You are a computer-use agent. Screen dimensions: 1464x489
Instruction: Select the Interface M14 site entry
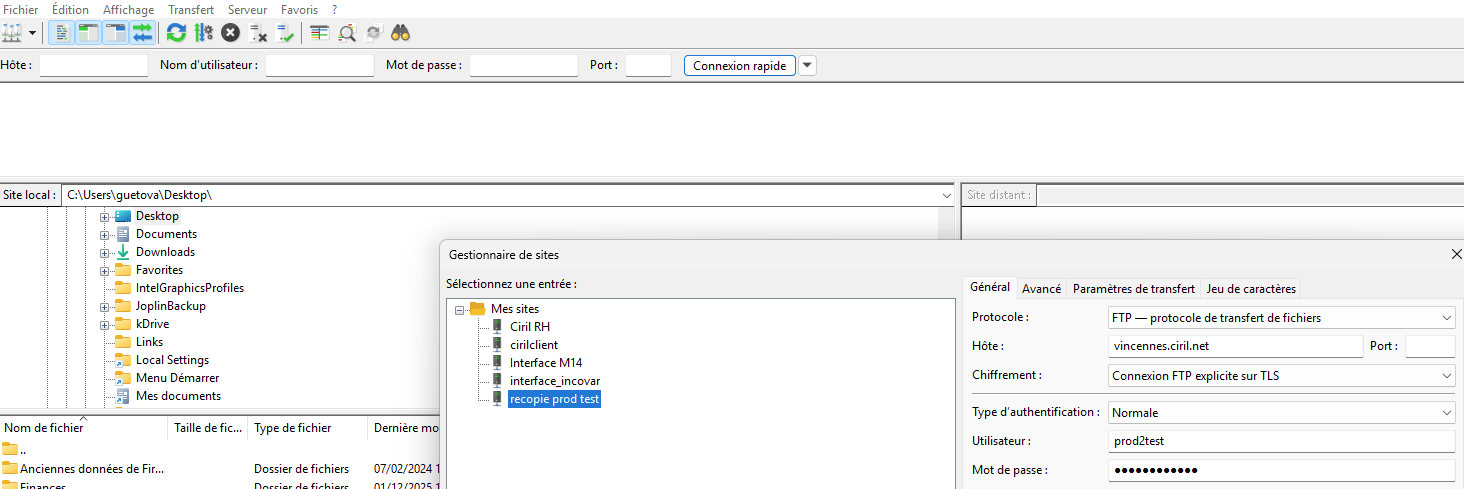[x=545, y=363]
